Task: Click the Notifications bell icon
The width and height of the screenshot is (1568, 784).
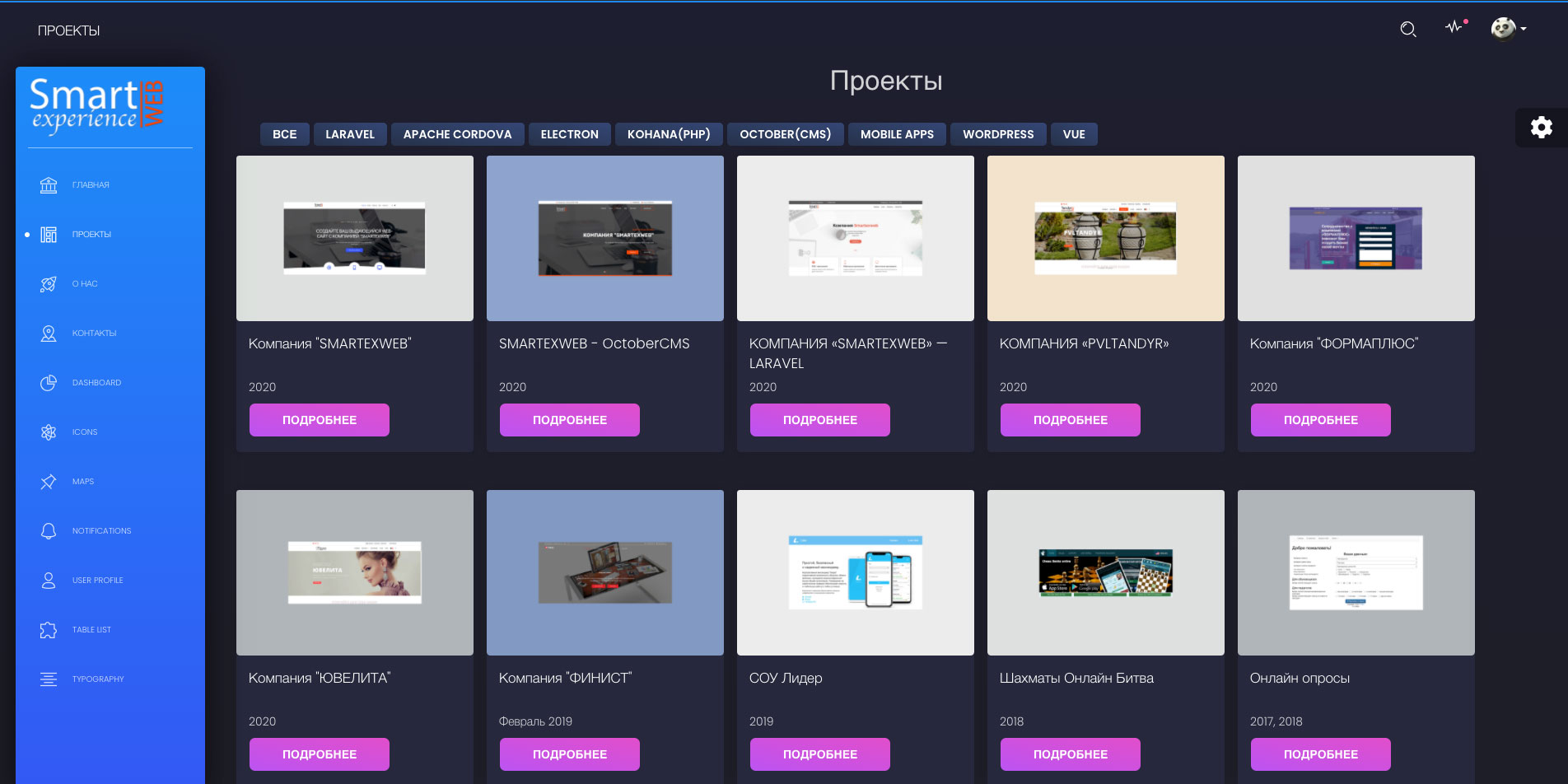Action: click(49, 531)
